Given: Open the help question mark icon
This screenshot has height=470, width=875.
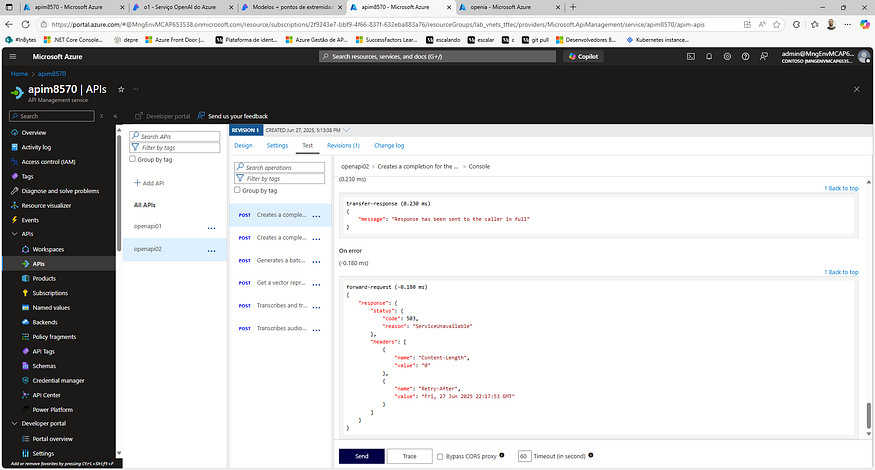Looking at the screenshot, I should tap(746, 56).
